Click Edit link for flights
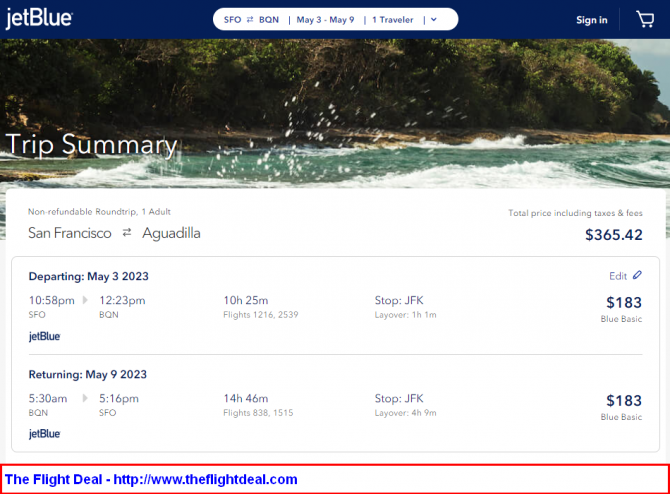The image size is (670, 494). [618, 276]
